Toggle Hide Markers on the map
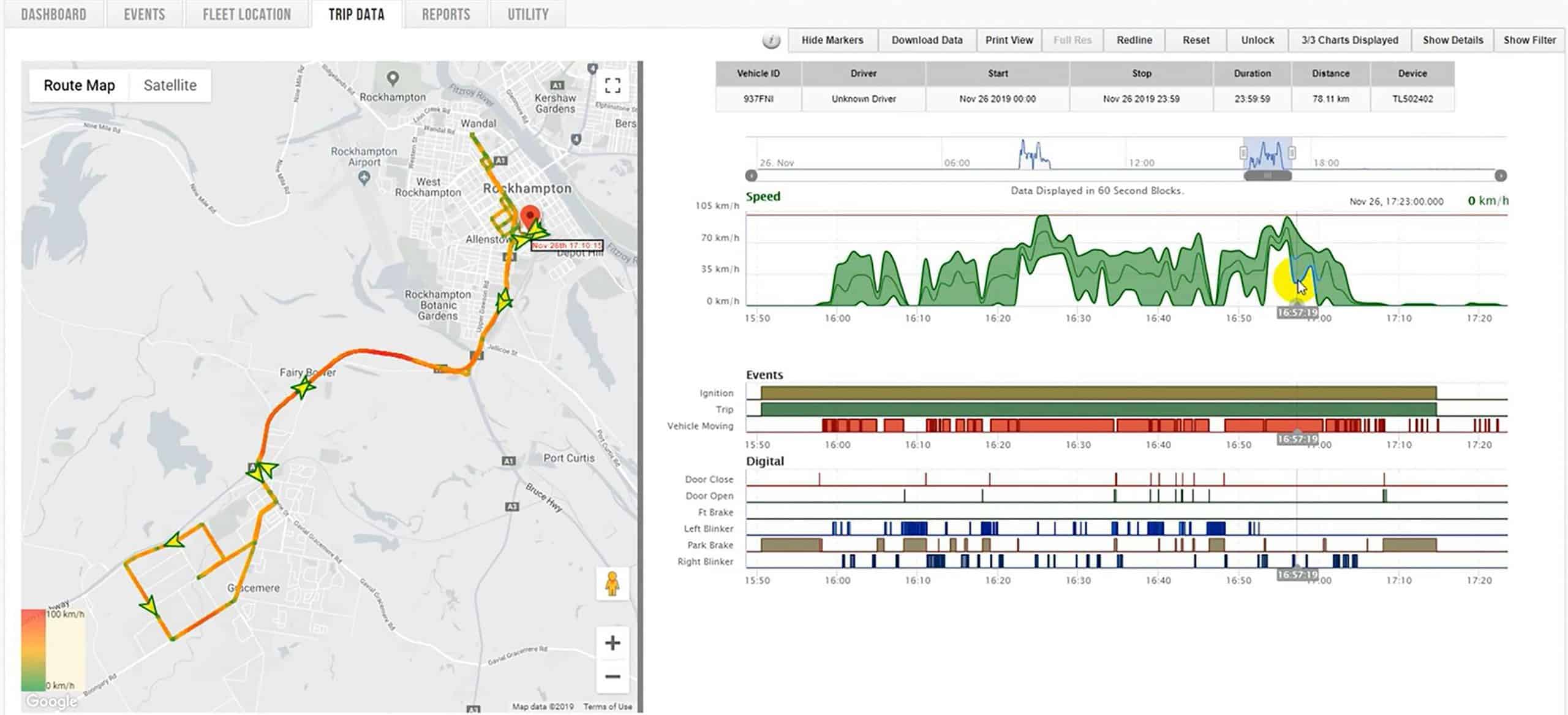 pos(832,40)
